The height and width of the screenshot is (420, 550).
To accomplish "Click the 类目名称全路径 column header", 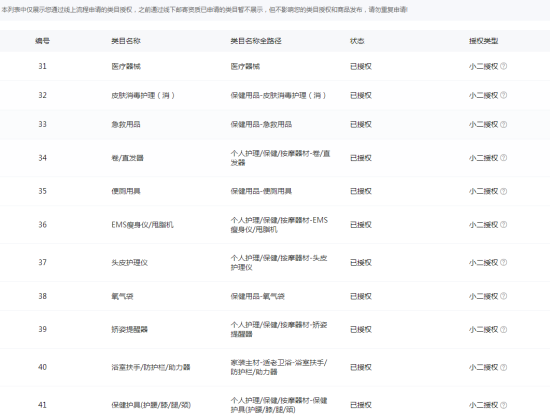I will tap(256, 41).
